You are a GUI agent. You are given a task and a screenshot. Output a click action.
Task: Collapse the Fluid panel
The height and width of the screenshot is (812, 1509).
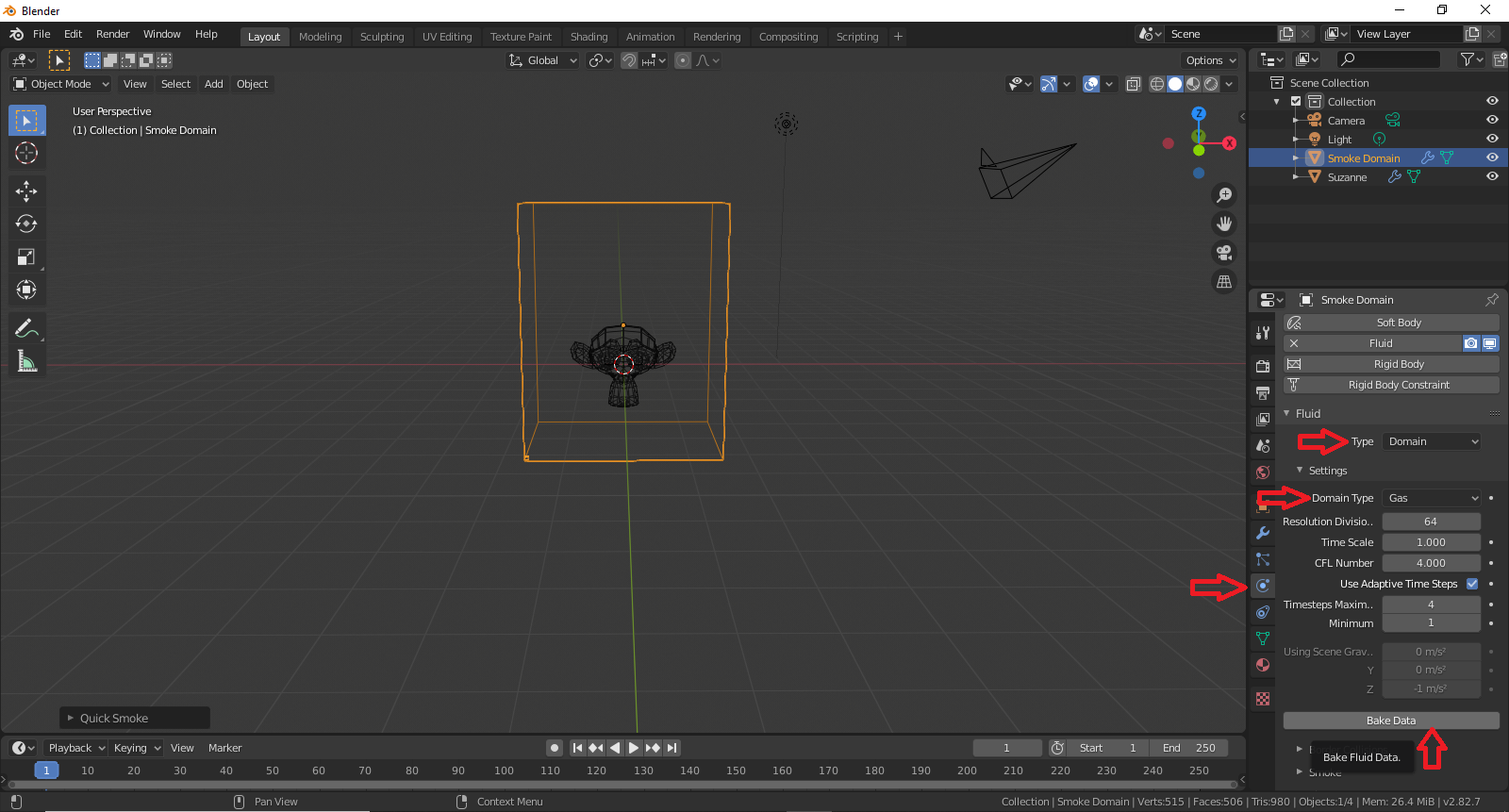(x=1286, y=414)
